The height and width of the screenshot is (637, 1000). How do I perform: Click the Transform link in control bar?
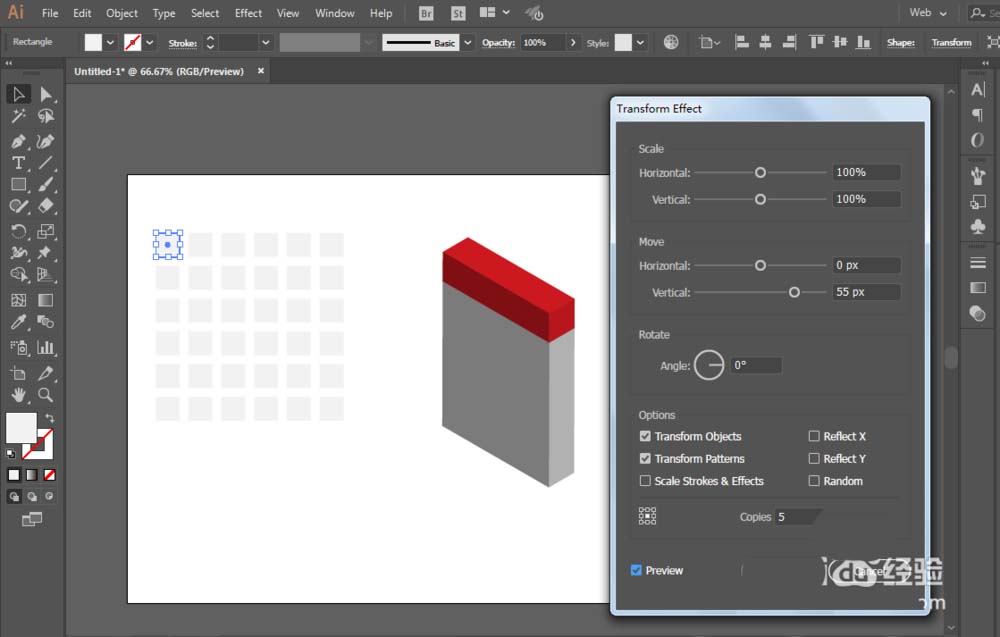(951, 43)
